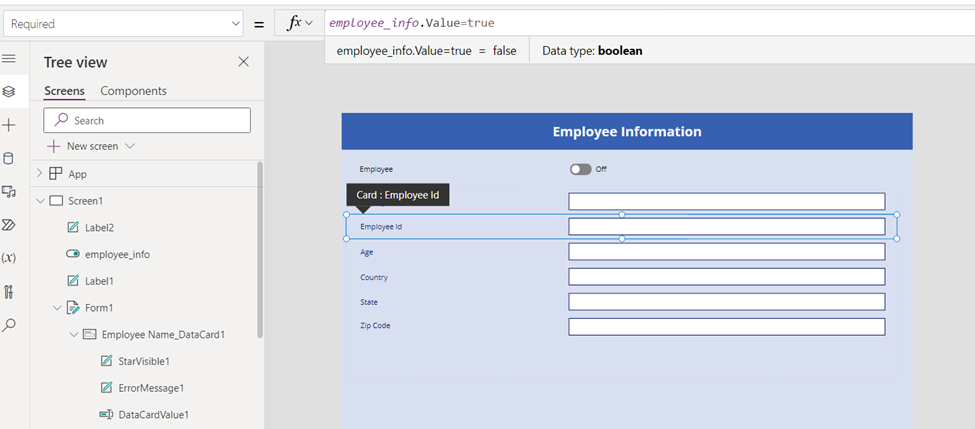Click the Tree view Search field
This screenshot has height=429, width=975.
coord(147,120)
